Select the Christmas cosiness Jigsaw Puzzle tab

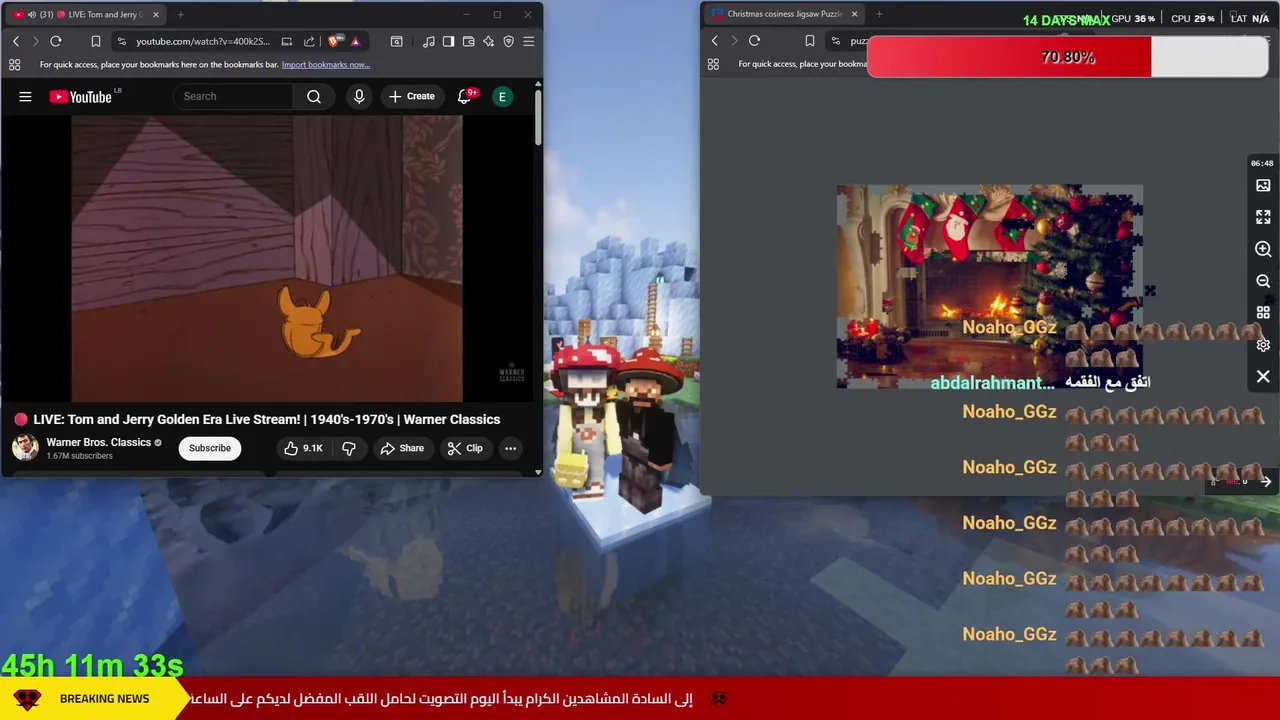(x=784, y=14)
